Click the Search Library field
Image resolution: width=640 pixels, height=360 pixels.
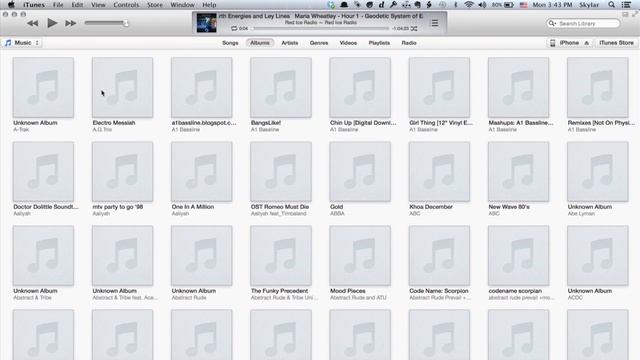point(583,24)
